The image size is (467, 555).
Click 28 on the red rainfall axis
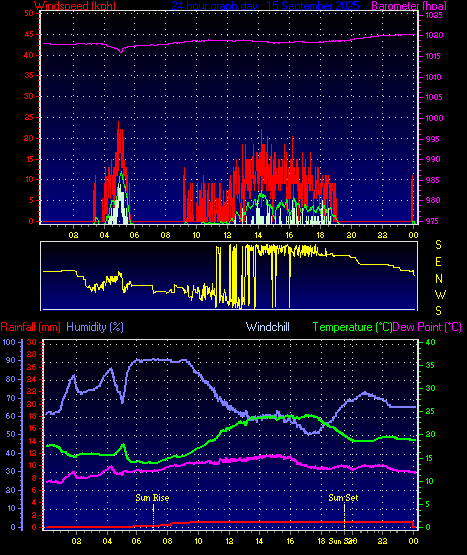coord(32,354)
